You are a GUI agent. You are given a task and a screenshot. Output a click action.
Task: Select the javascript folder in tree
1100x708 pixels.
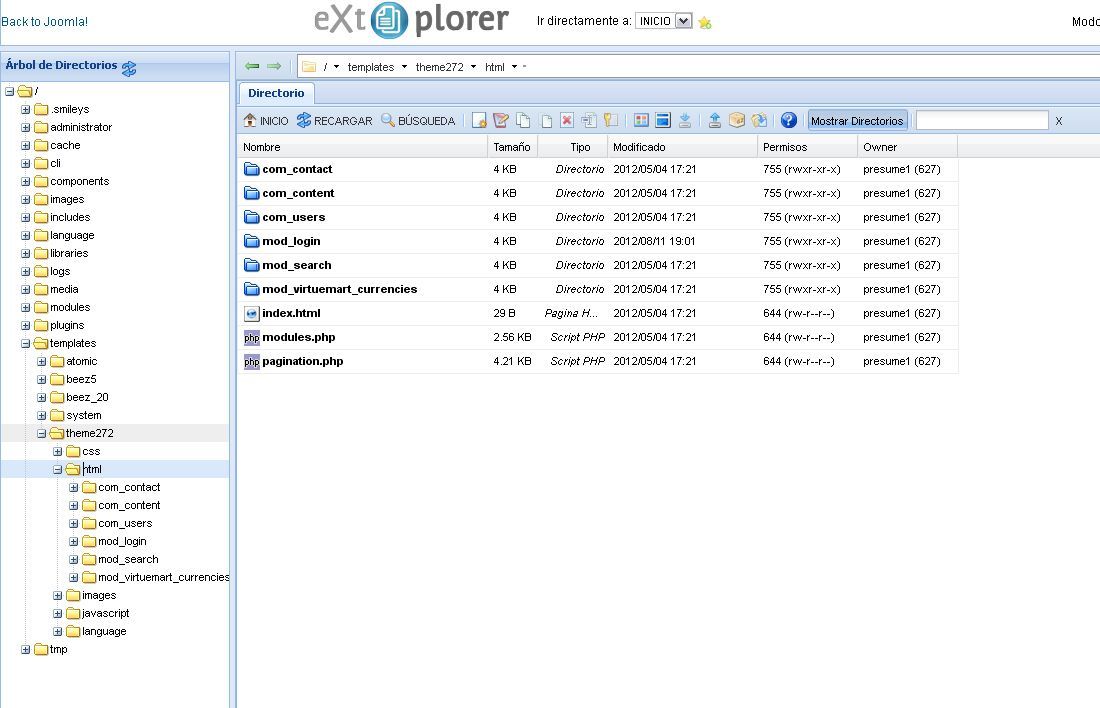coord(105,613)
